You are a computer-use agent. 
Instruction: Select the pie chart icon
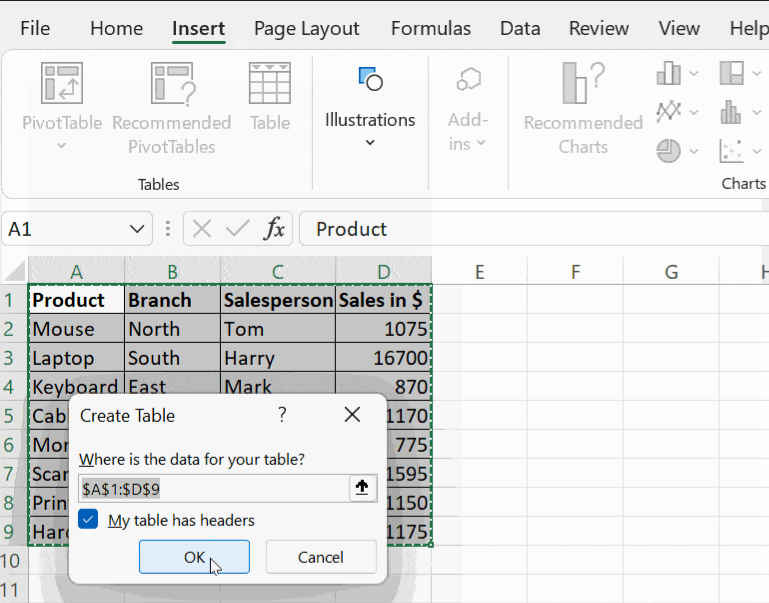(669, 151)
